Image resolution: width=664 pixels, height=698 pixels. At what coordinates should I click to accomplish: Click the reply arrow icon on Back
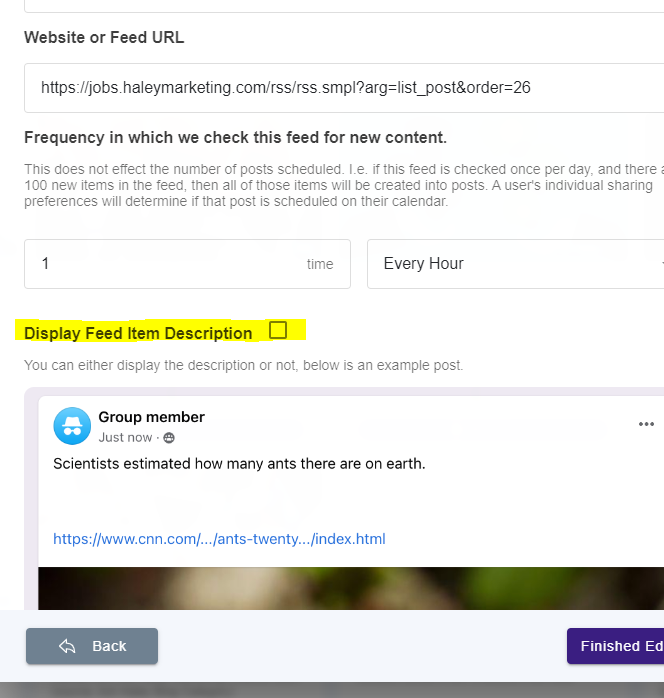[67, 646]
